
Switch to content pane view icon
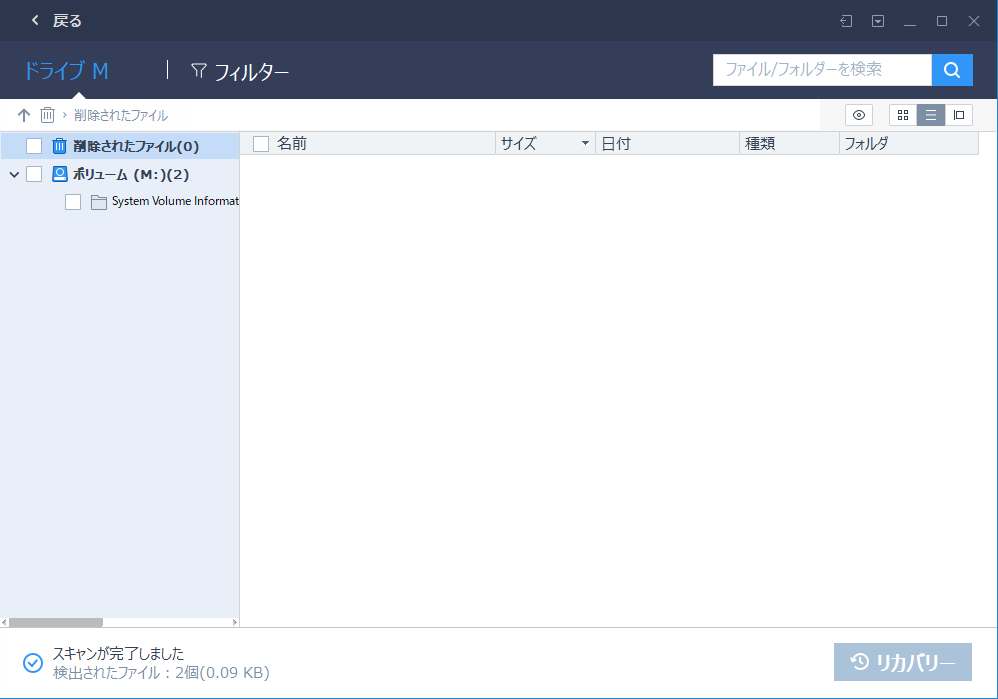959,115
